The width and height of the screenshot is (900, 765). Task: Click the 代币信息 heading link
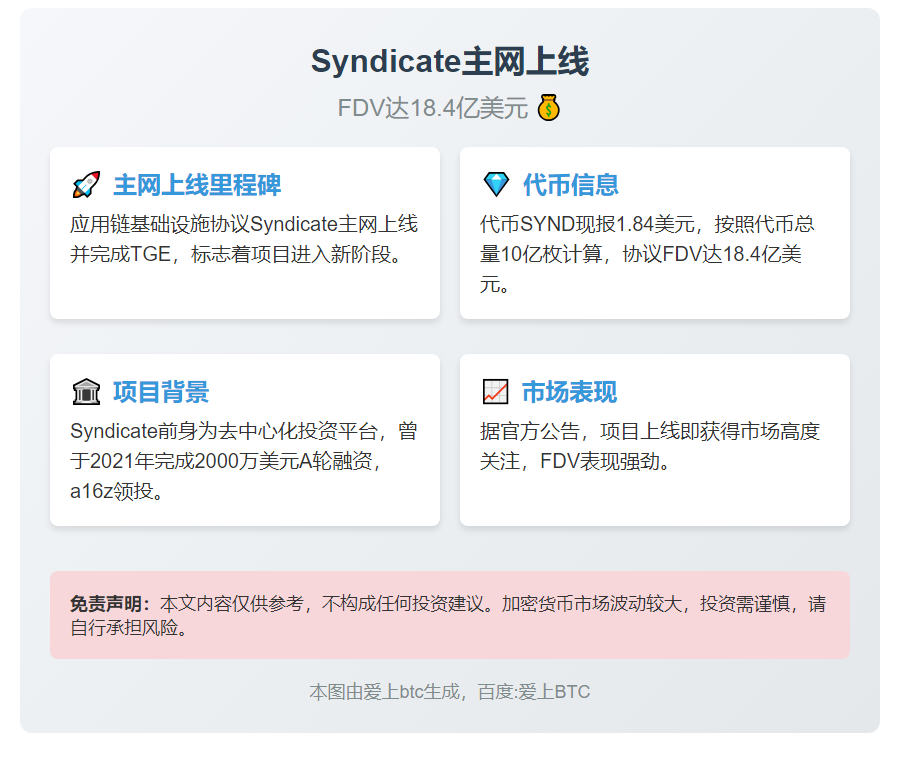pyautogui.click(x=570, y=185)
